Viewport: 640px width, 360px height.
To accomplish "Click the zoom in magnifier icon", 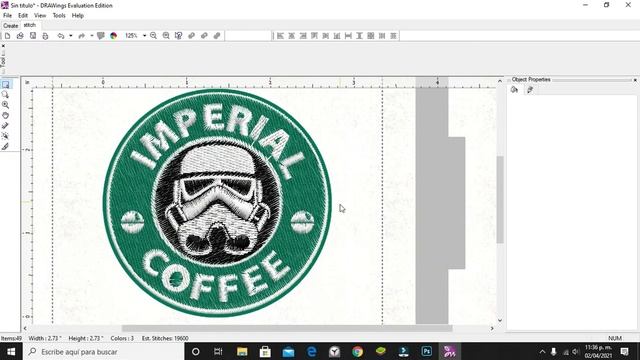I will pos(166,36).
